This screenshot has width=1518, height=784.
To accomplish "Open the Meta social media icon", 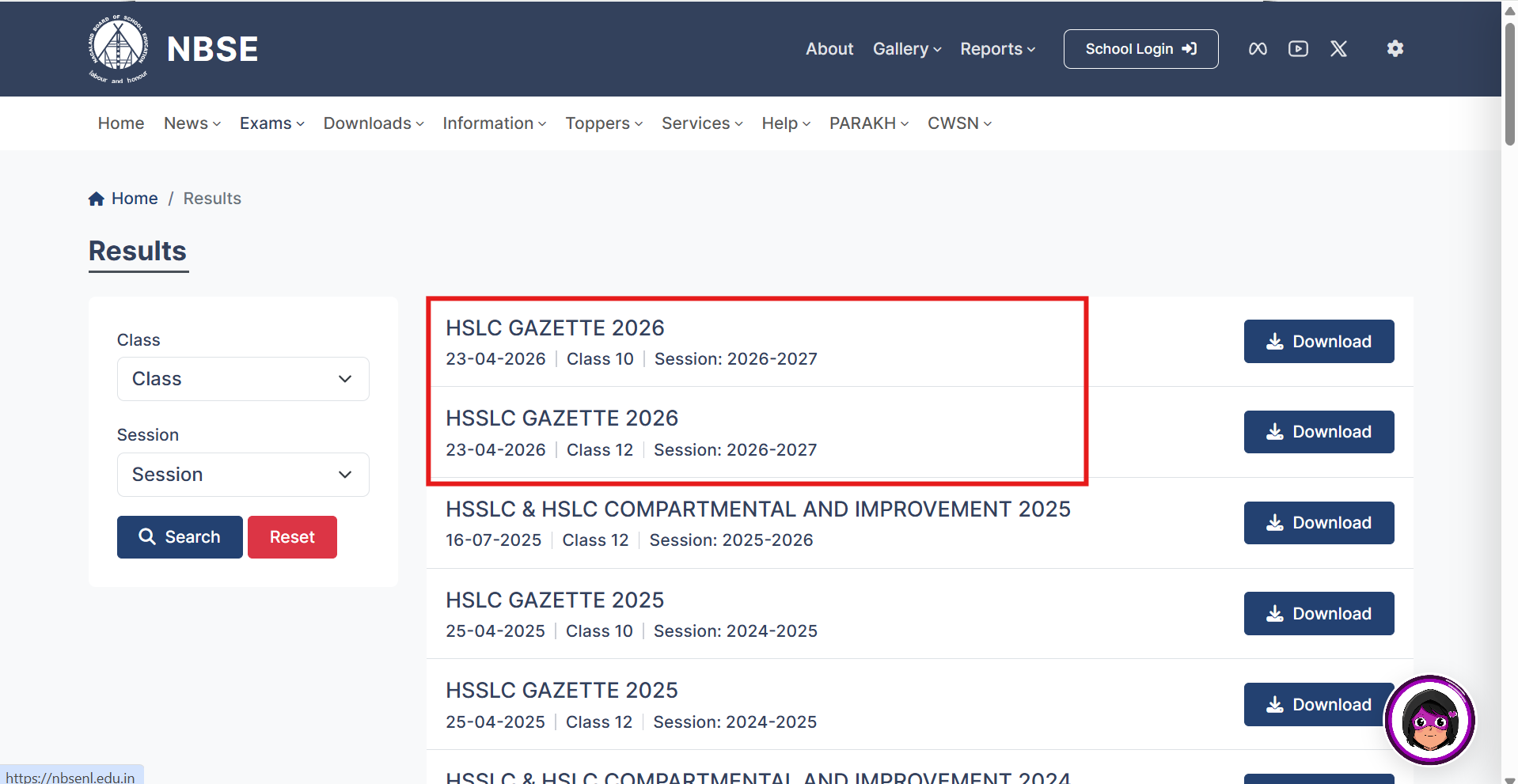I will (1258, 49).
